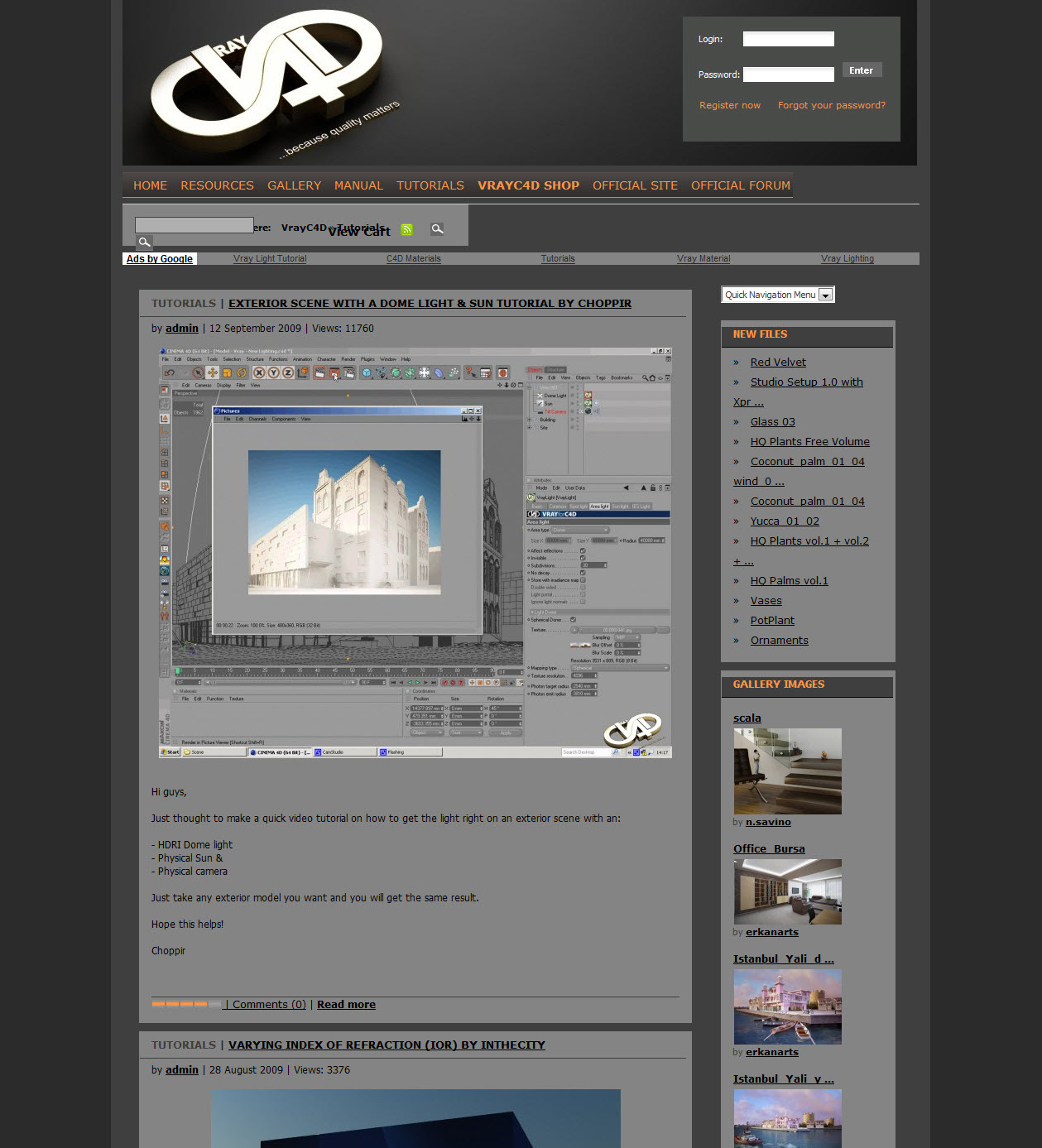Select GALLERY in the navigation bar
1042x1148 pixels.
[294, 185]
